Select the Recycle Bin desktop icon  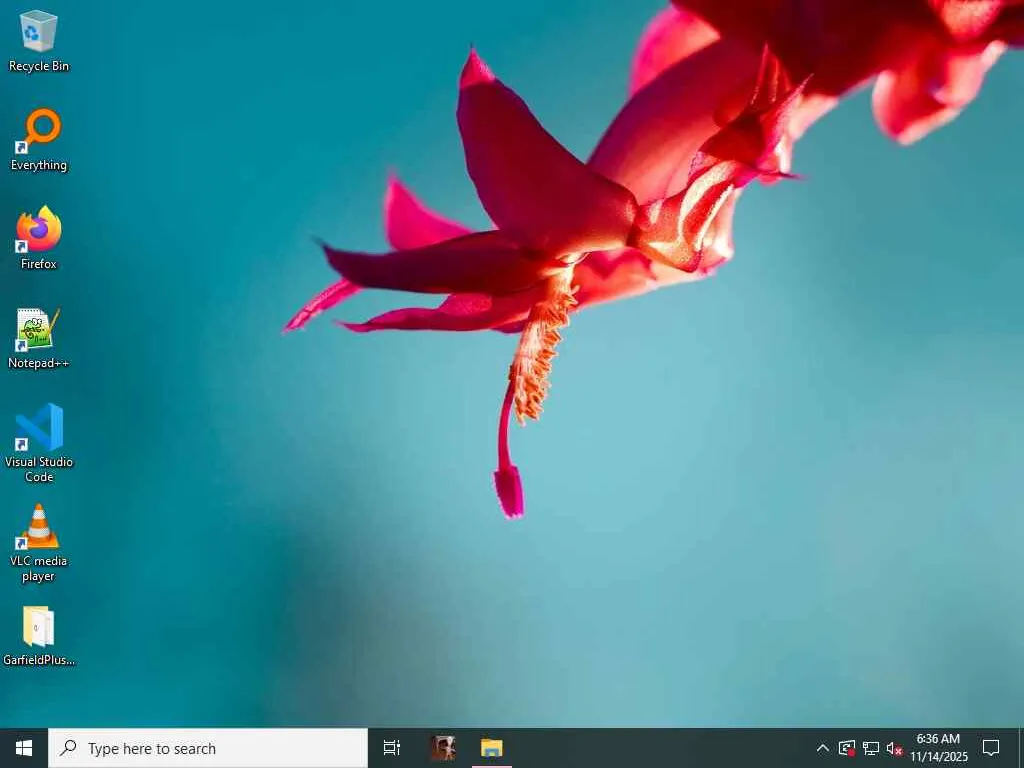pos(39,41)
